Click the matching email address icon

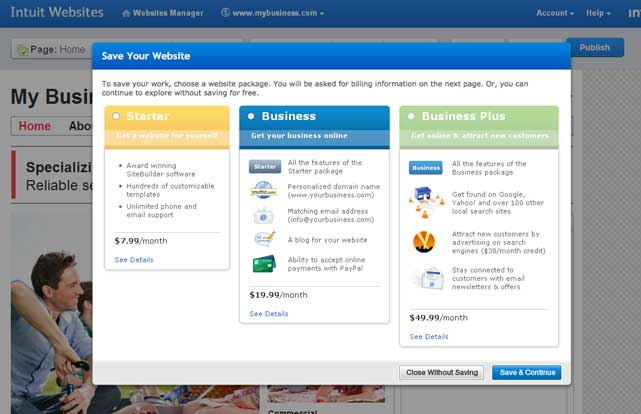tap(264, 215)
